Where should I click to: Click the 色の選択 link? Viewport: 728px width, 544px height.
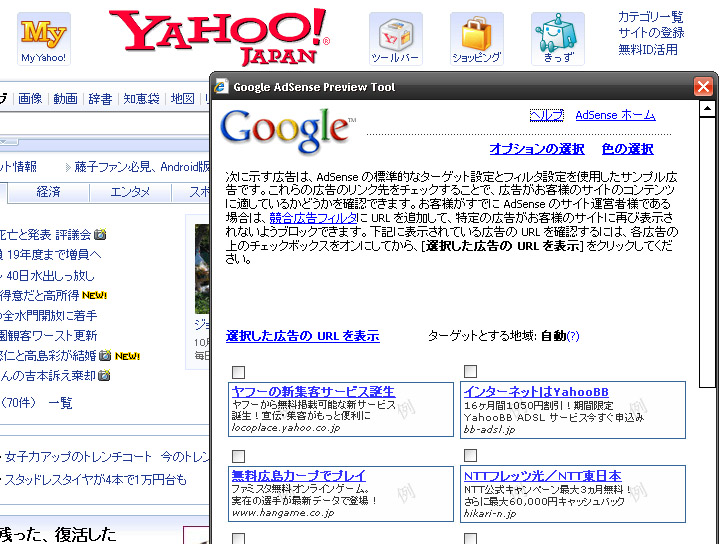click(628, 149)
